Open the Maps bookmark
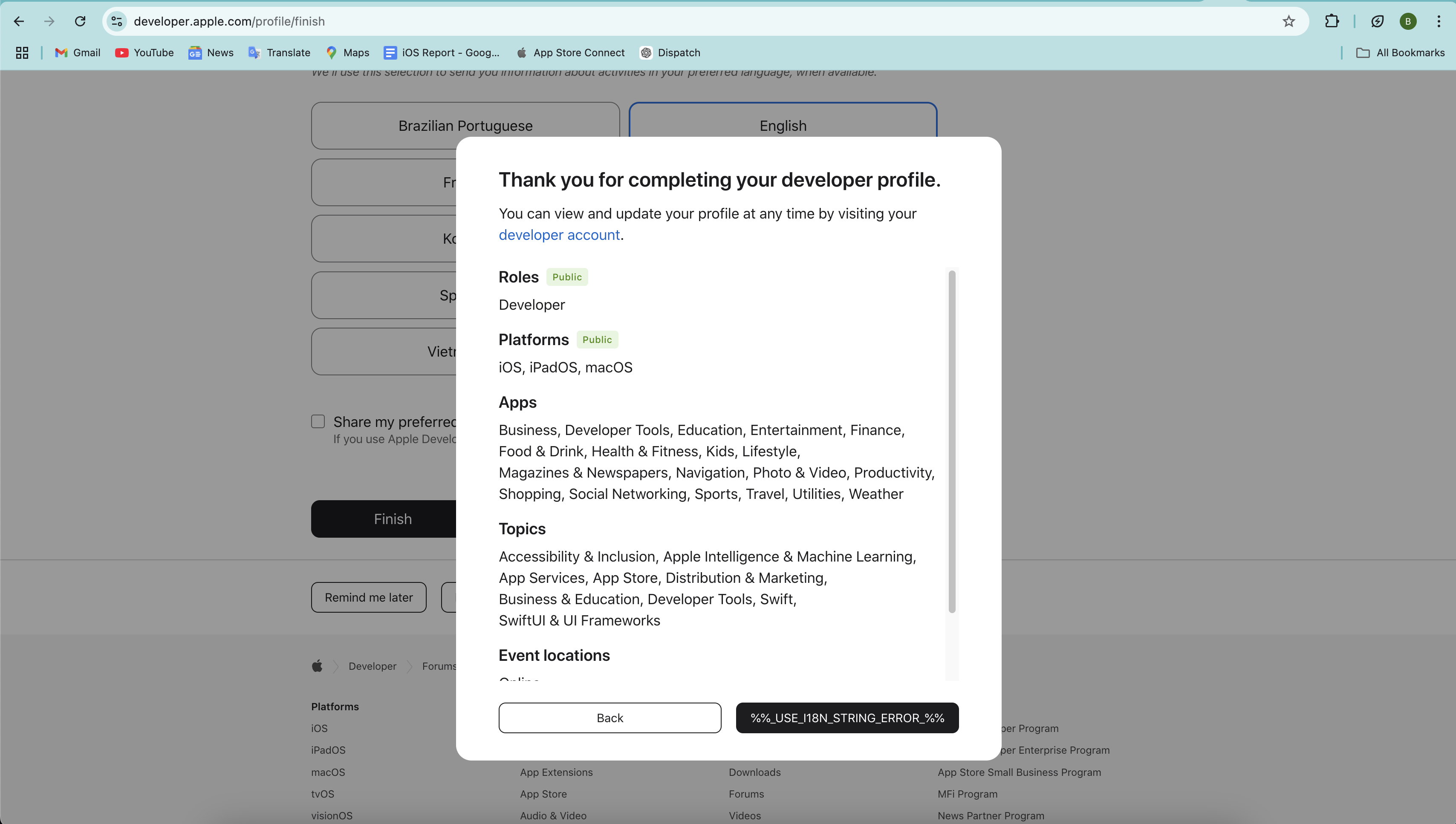This screenshot has width=1456, height=824. (x=347, y=53)
